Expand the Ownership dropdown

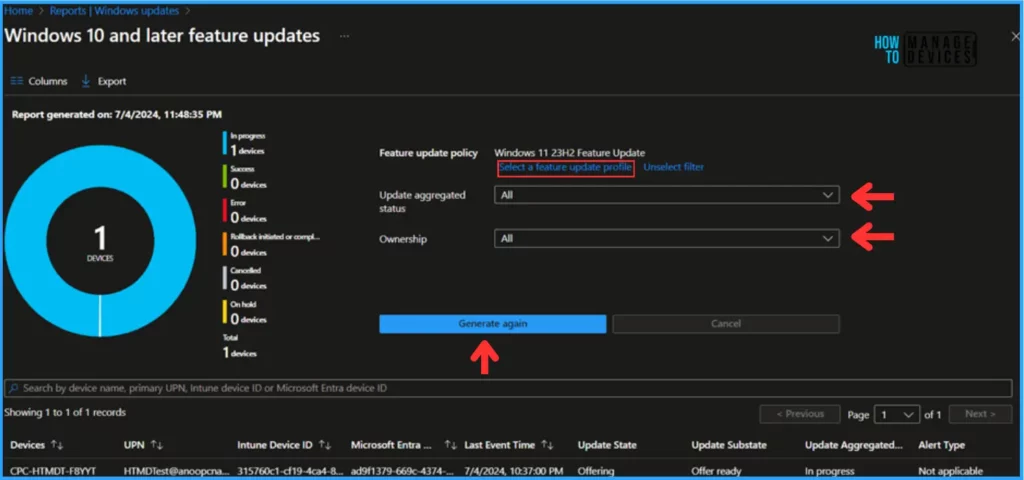667,238
